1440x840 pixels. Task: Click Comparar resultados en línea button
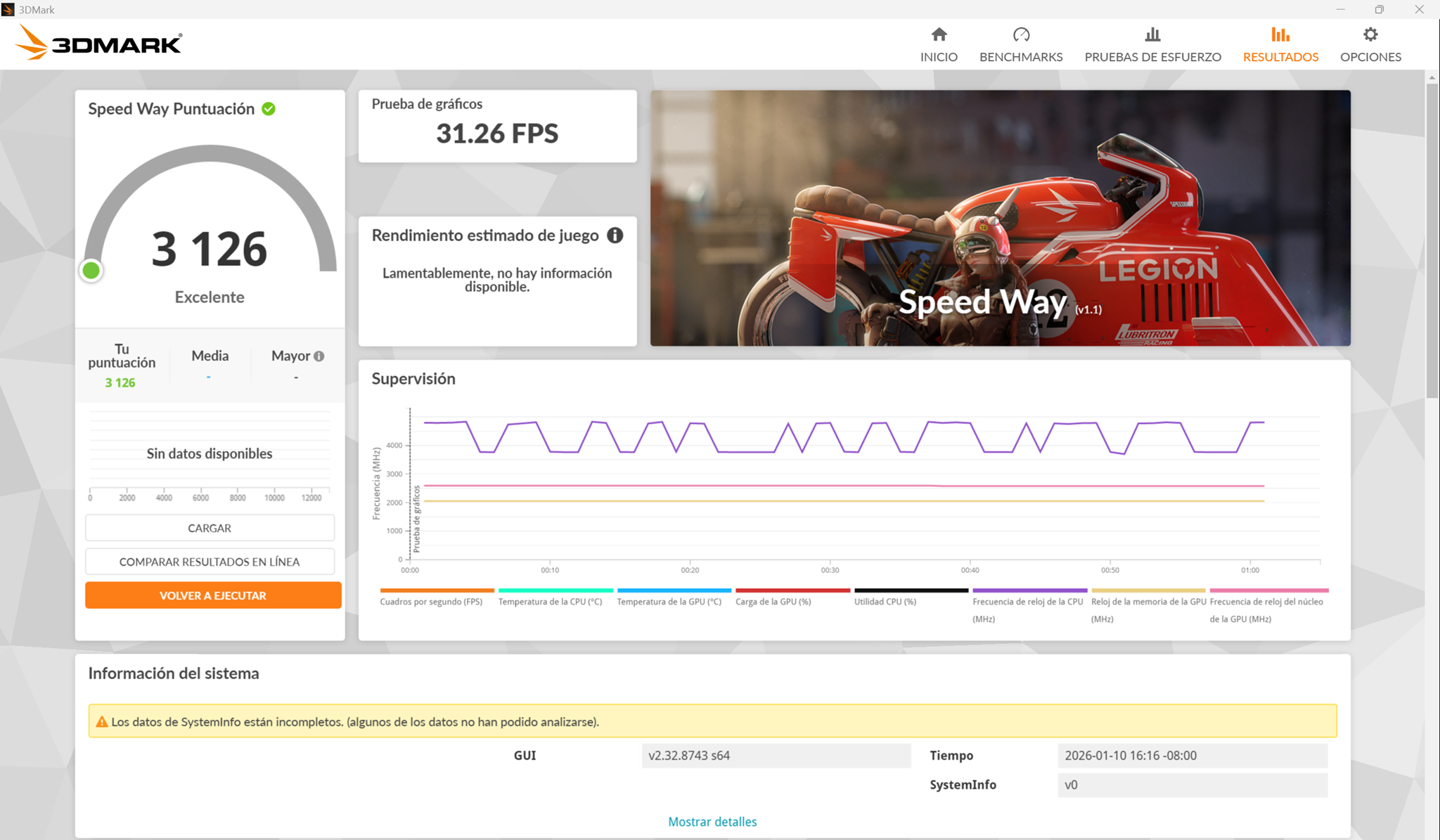click(210, 562)
